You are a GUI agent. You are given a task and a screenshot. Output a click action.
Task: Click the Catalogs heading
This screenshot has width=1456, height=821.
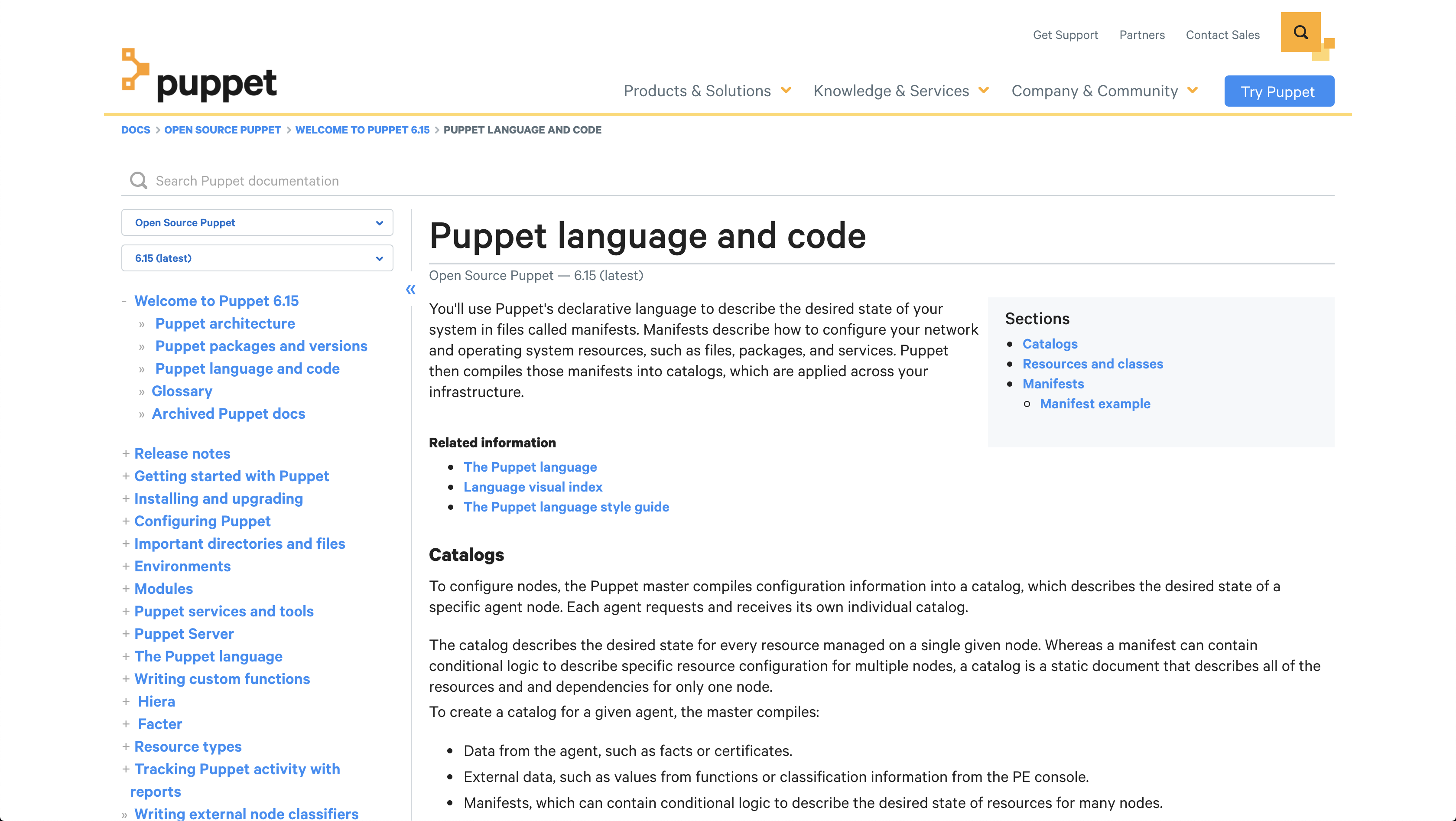click(x=466, y=555)
